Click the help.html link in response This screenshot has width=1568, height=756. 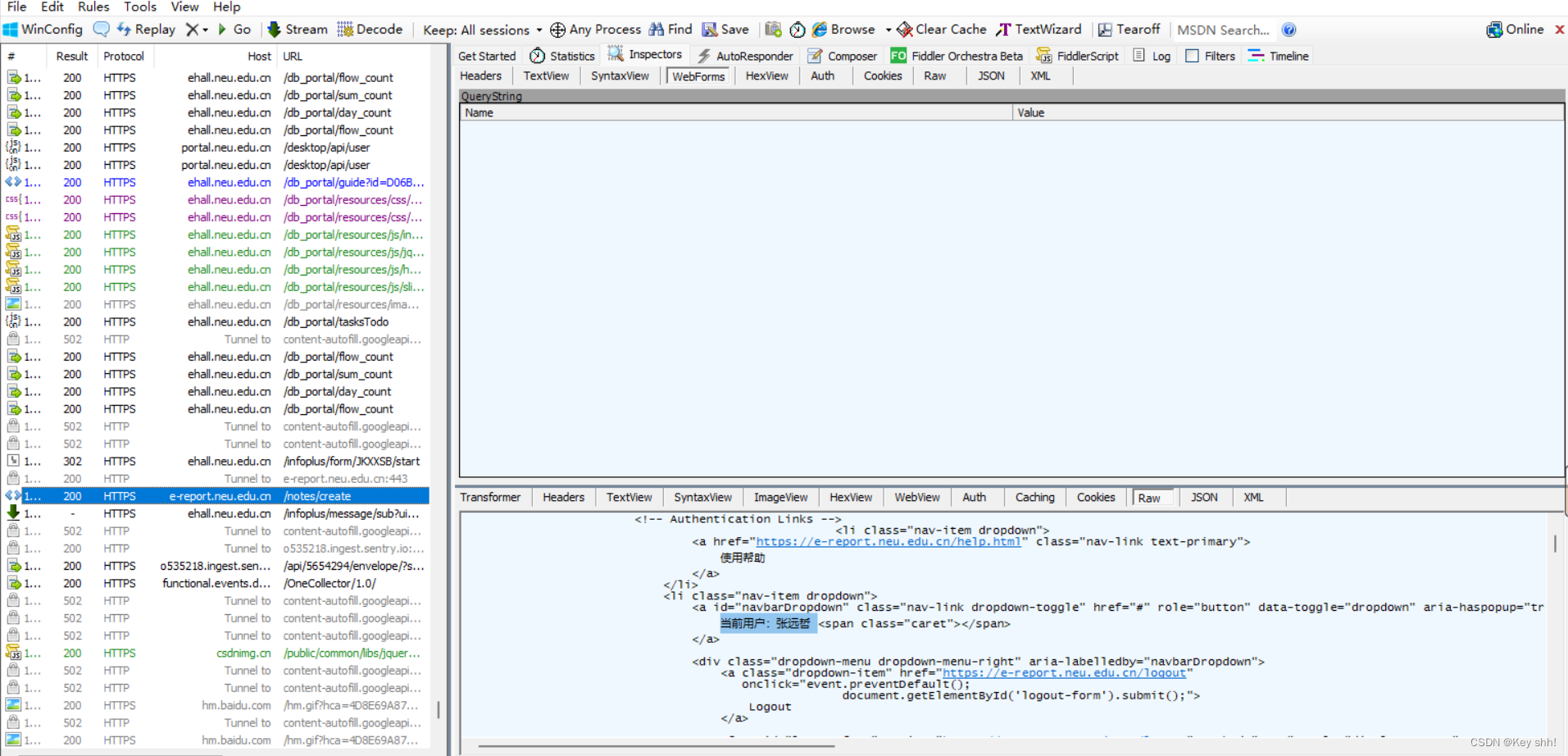tap(889, 541)
